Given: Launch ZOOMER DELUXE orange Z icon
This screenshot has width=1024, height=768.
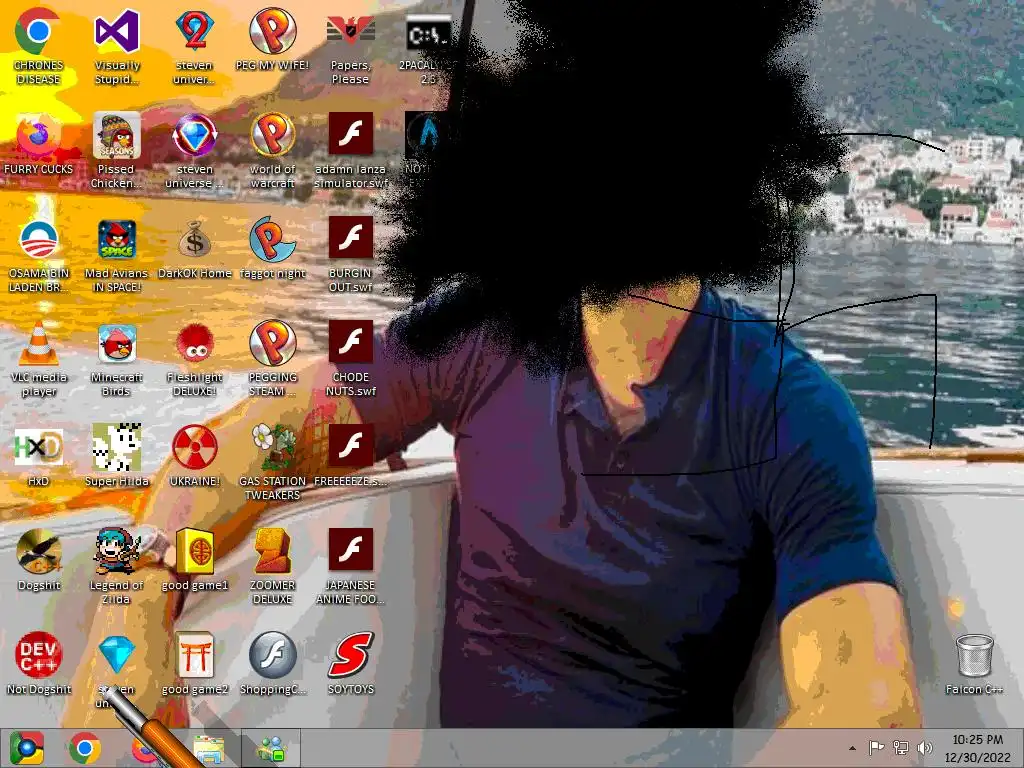Looking at the screenshot, I should tap(272, 552).
